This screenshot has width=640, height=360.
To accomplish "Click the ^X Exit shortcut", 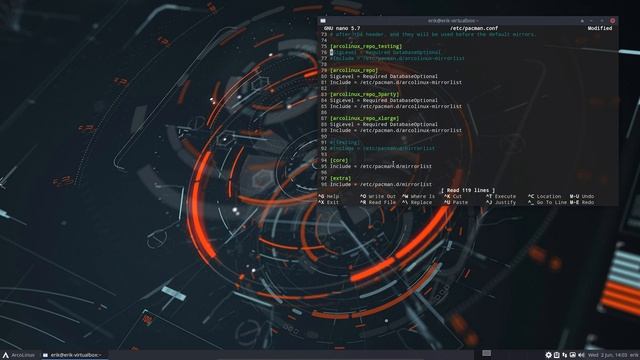I will coord(329,202).
